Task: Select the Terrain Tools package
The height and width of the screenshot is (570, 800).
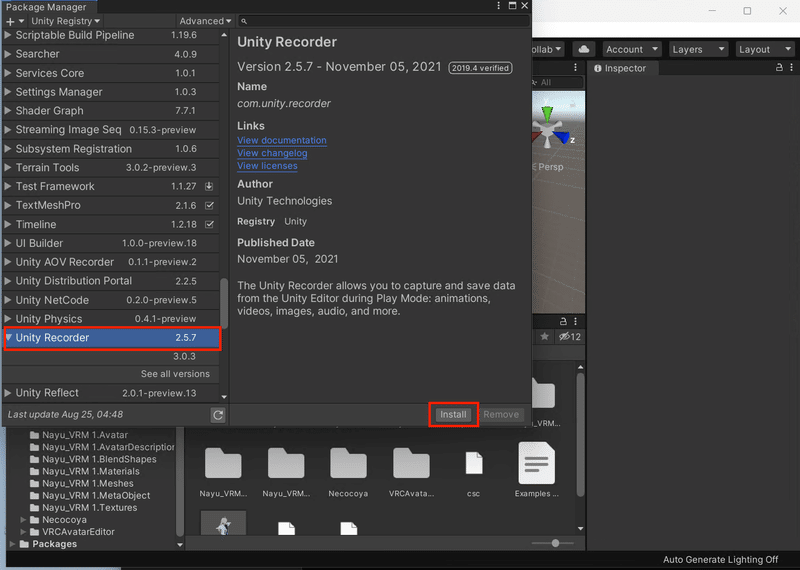Action: click(112, 167)
